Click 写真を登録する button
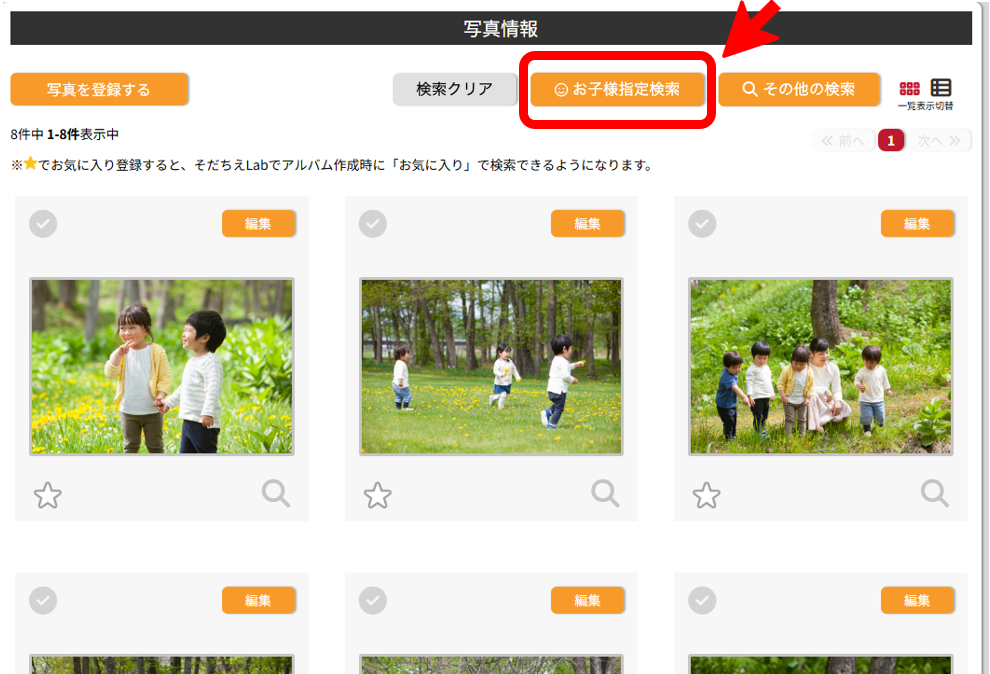 [99, 90]
